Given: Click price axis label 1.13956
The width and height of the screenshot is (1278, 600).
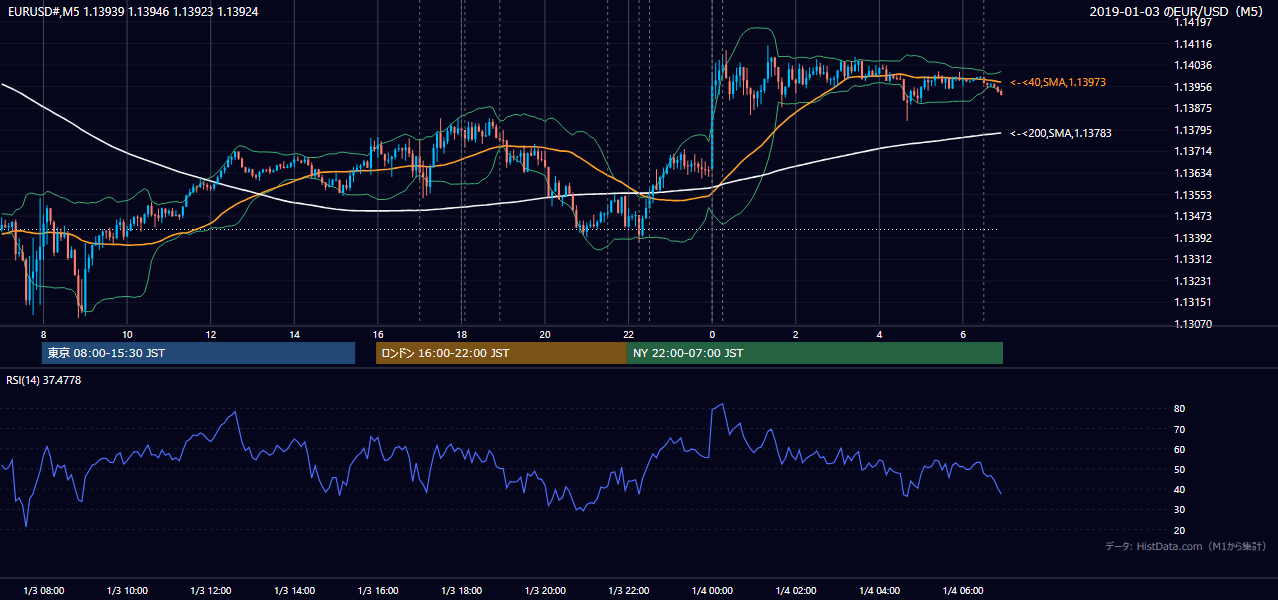Looking at the screenshot, I should pos(1192,87).
